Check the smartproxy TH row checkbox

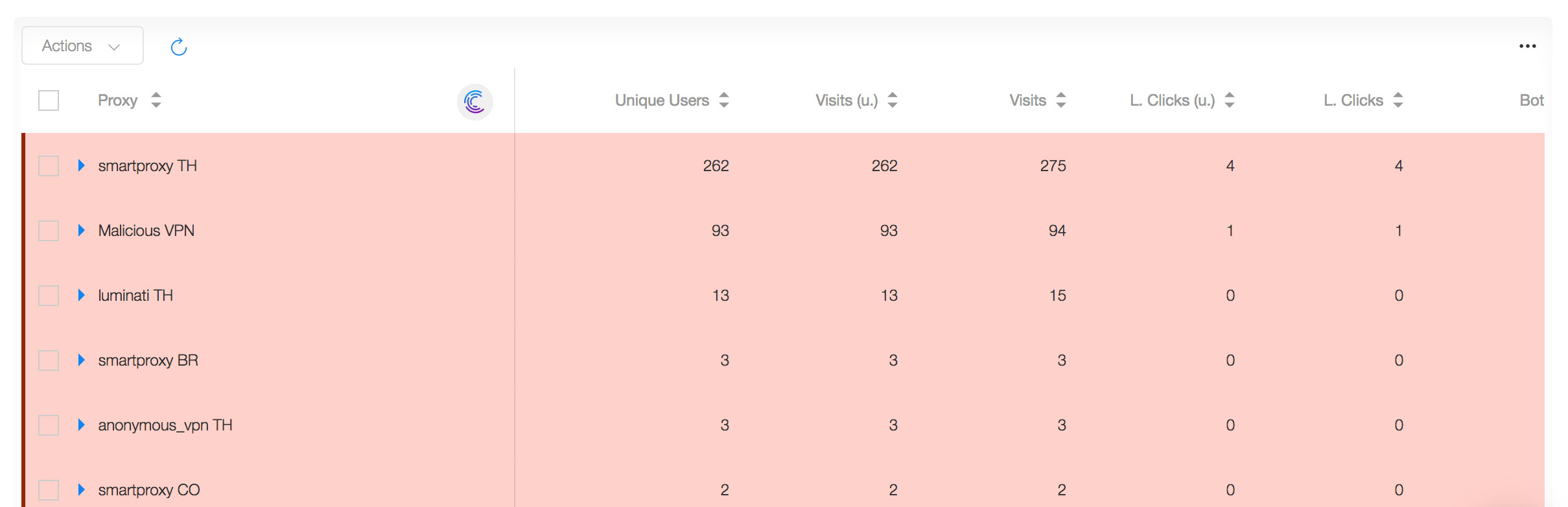tap(49, 166)
